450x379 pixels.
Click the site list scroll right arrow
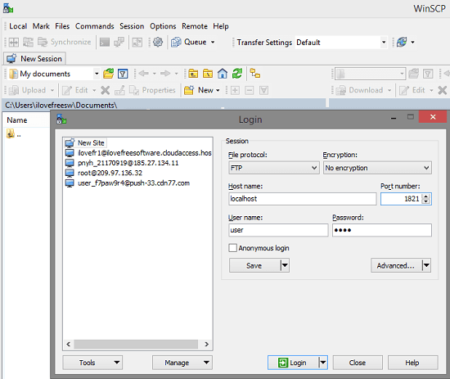[207, 344]
